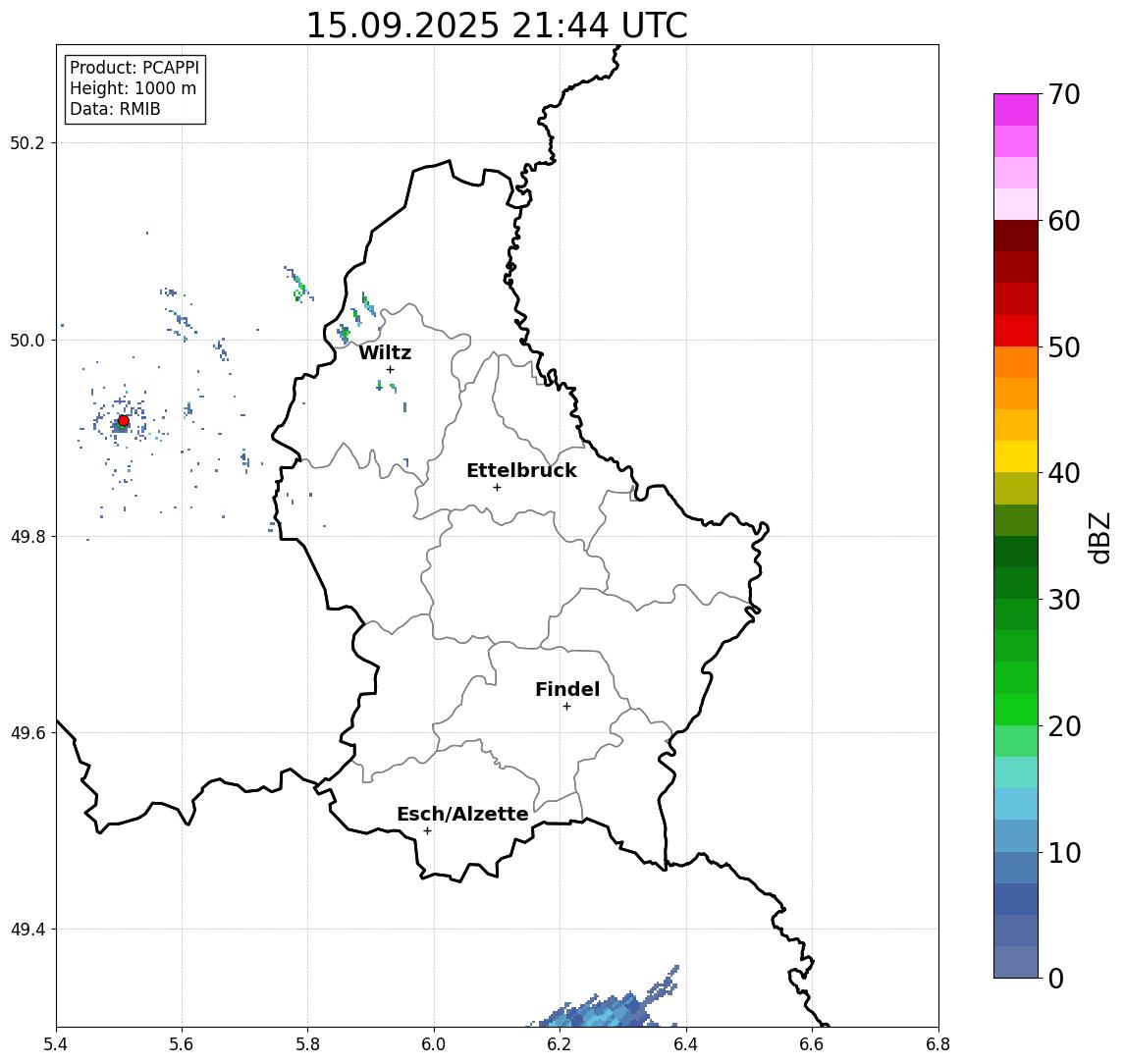Image resolution: width=1124 pixels, height=1064 pixels.
Task: Select the Esch/Alzette station label
Action: click(462, 814)
